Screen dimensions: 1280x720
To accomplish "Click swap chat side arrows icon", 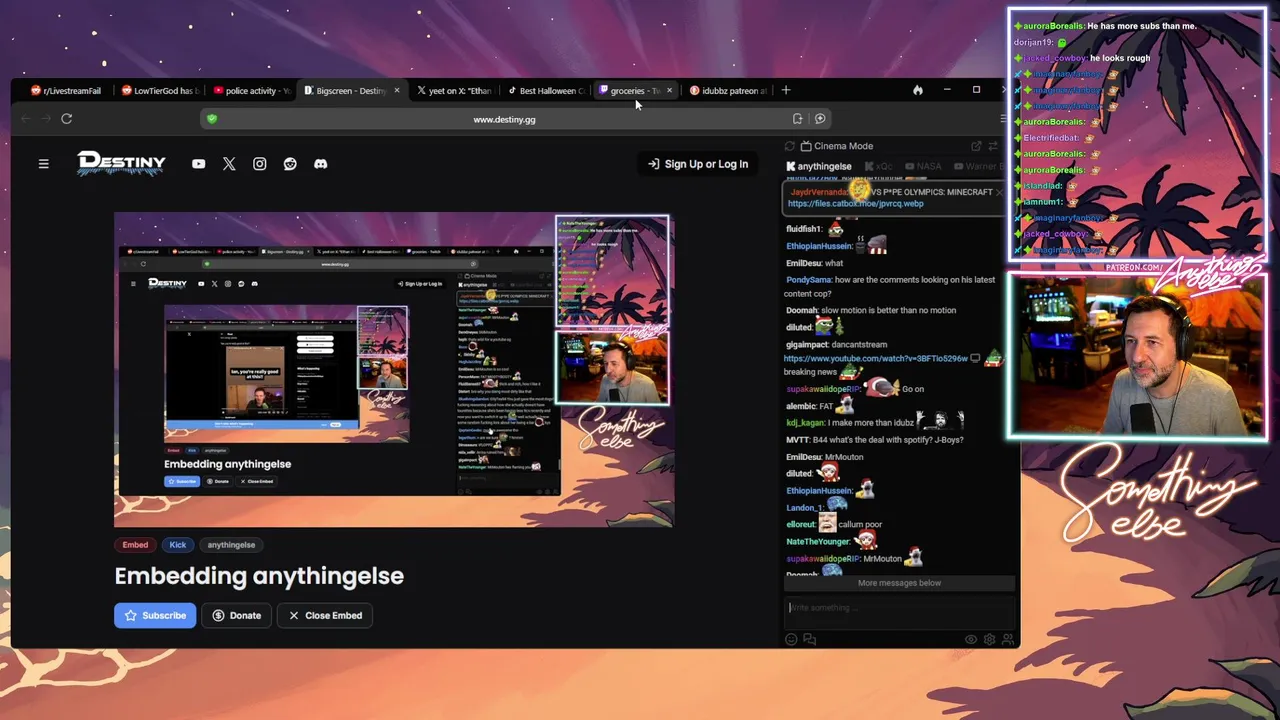I will pyautogui.click(x=992, y=146).
